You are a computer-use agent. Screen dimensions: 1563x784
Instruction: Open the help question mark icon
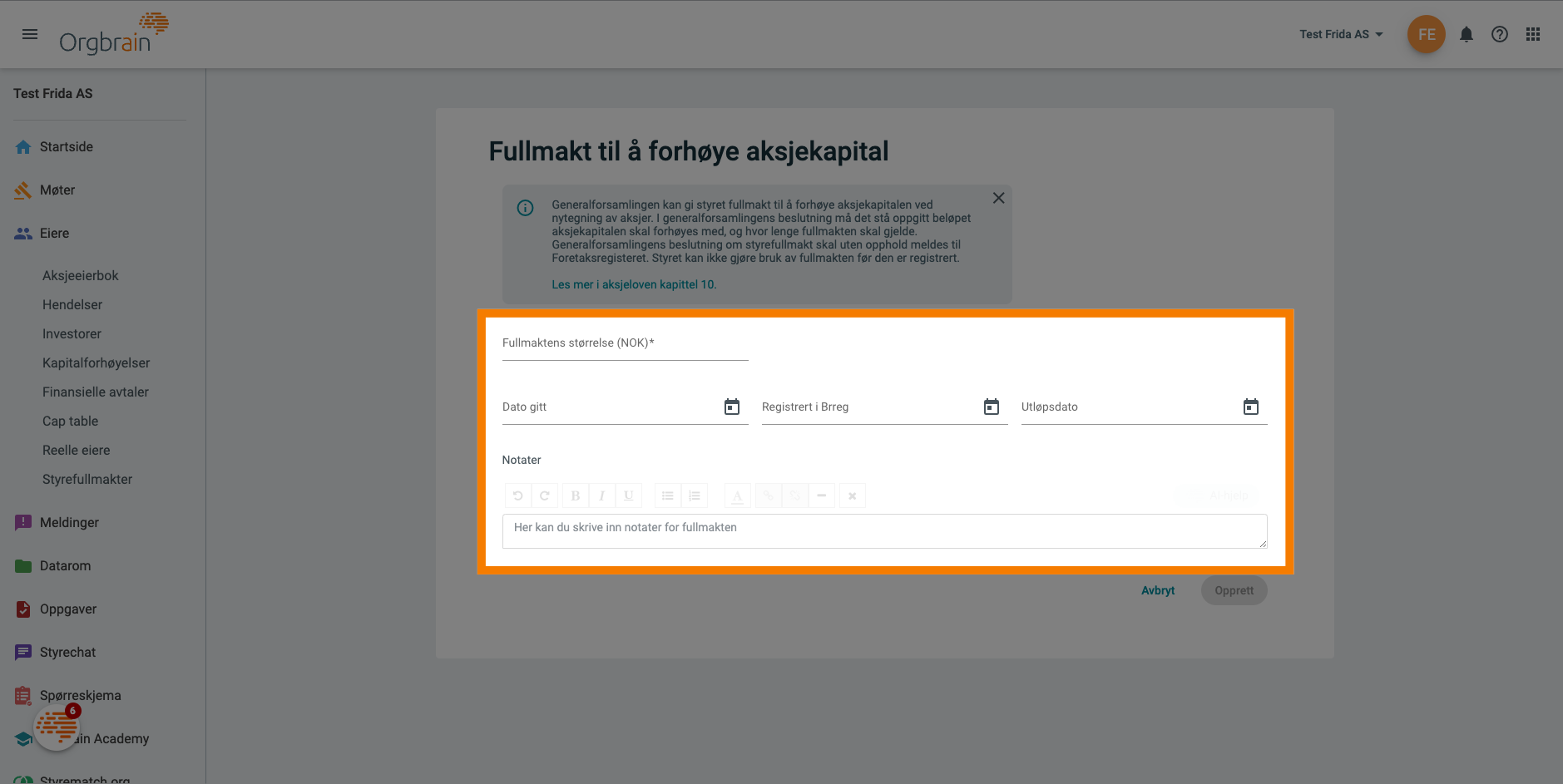pos(1500,34)
